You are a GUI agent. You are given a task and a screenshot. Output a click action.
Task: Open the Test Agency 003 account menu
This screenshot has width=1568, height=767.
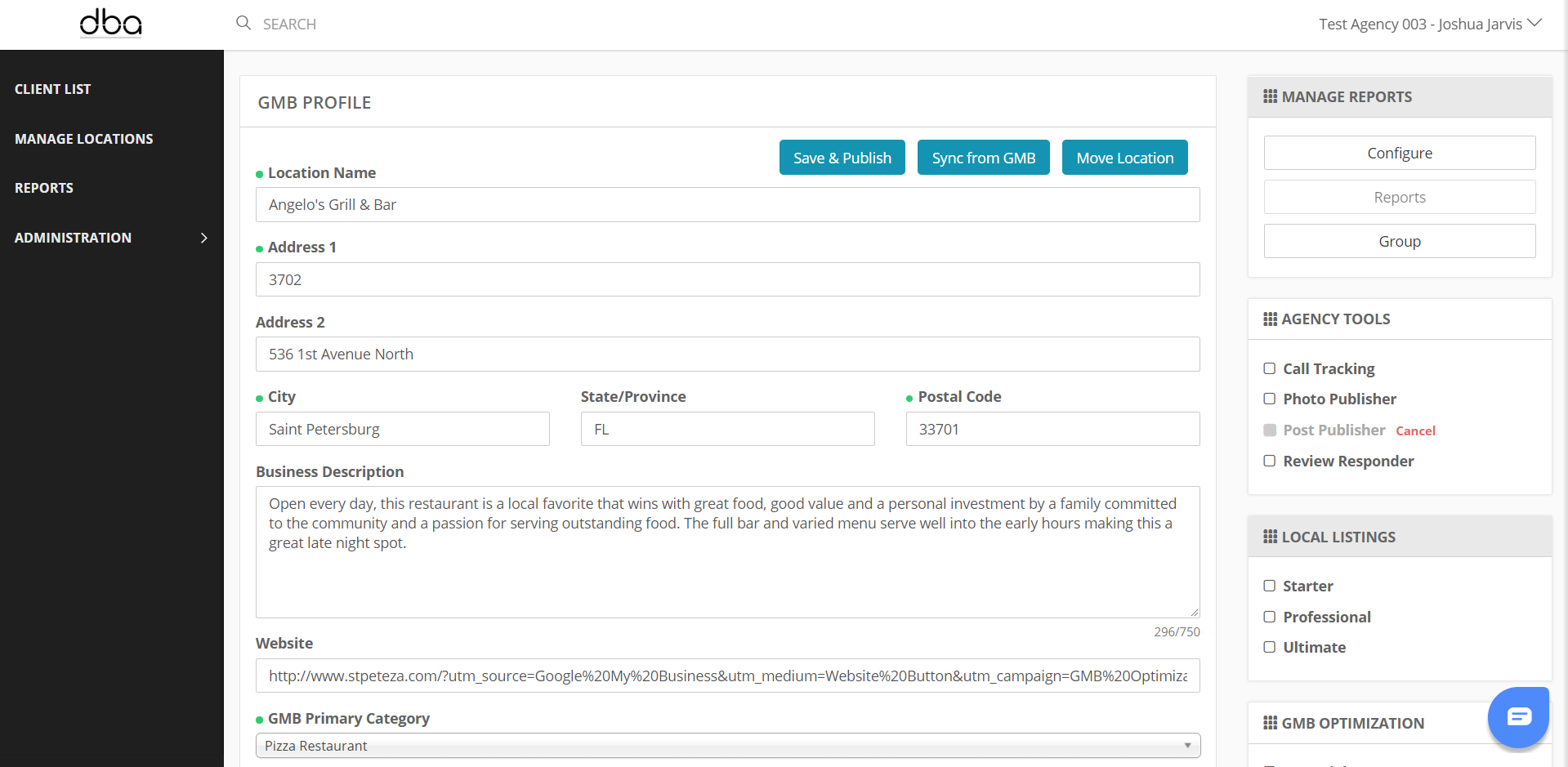pyautogui.click(x=1429, y=24)
